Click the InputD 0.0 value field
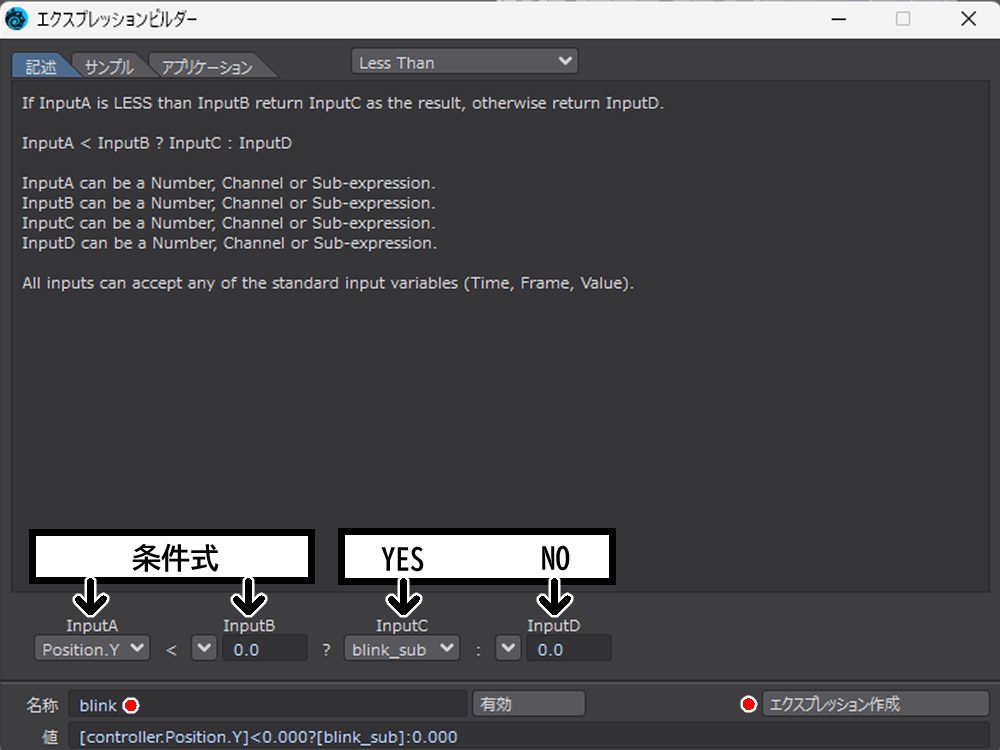1000x750 pixels. (568, 649)
